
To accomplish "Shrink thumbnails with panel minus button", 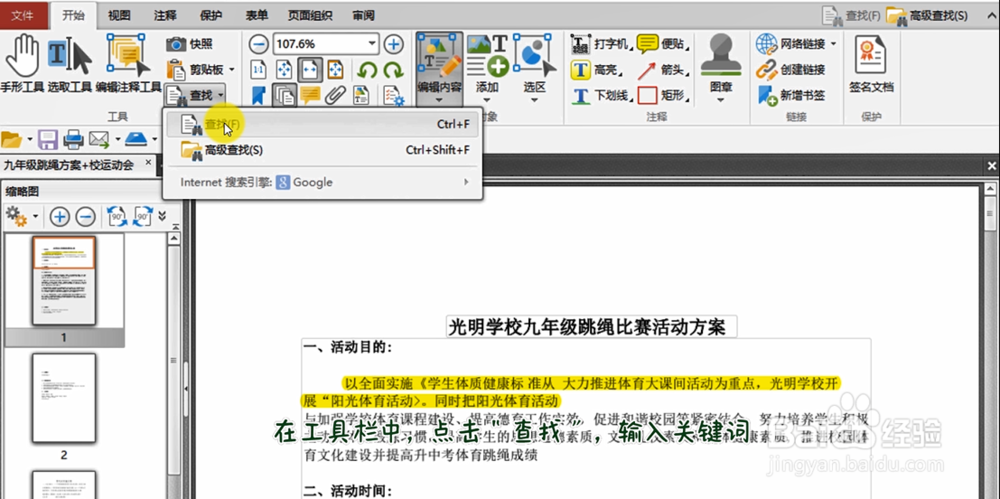I will click(85, 217).
